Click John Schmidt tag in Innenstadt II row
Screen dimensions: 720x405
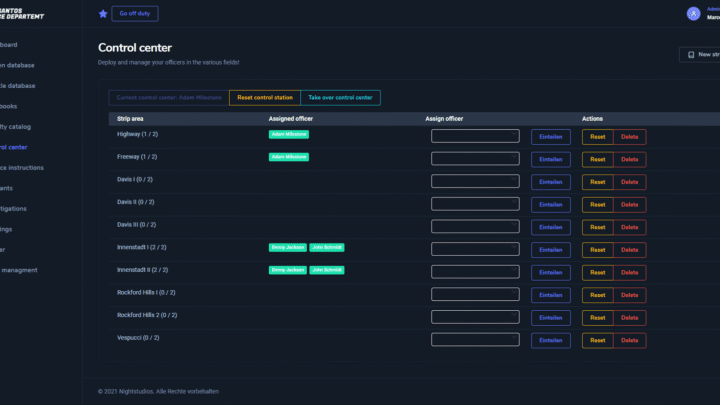[x=326, y=270]
